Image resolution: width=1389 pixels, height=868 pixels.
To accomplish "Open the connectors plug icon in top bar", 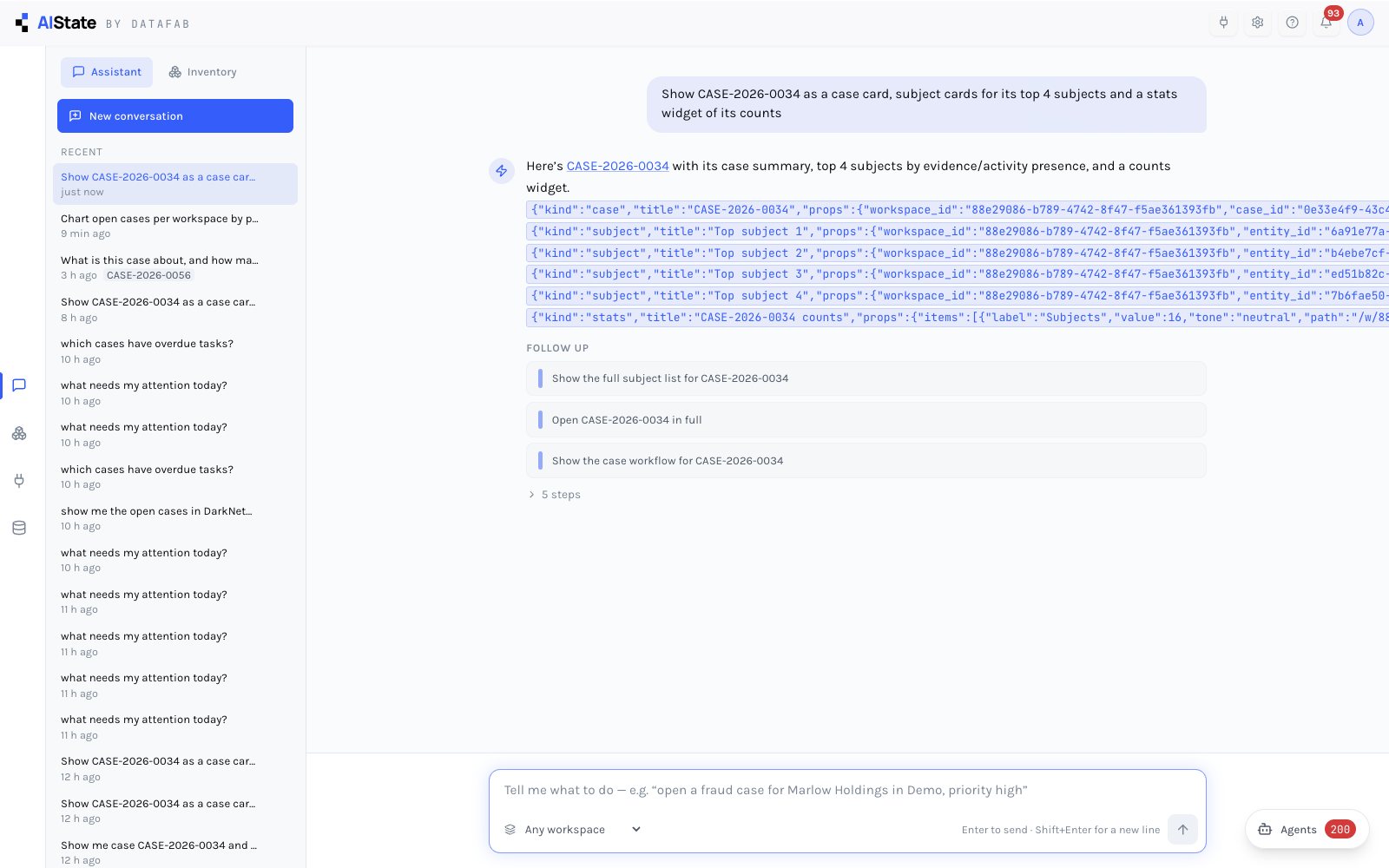I will 1224,23.
